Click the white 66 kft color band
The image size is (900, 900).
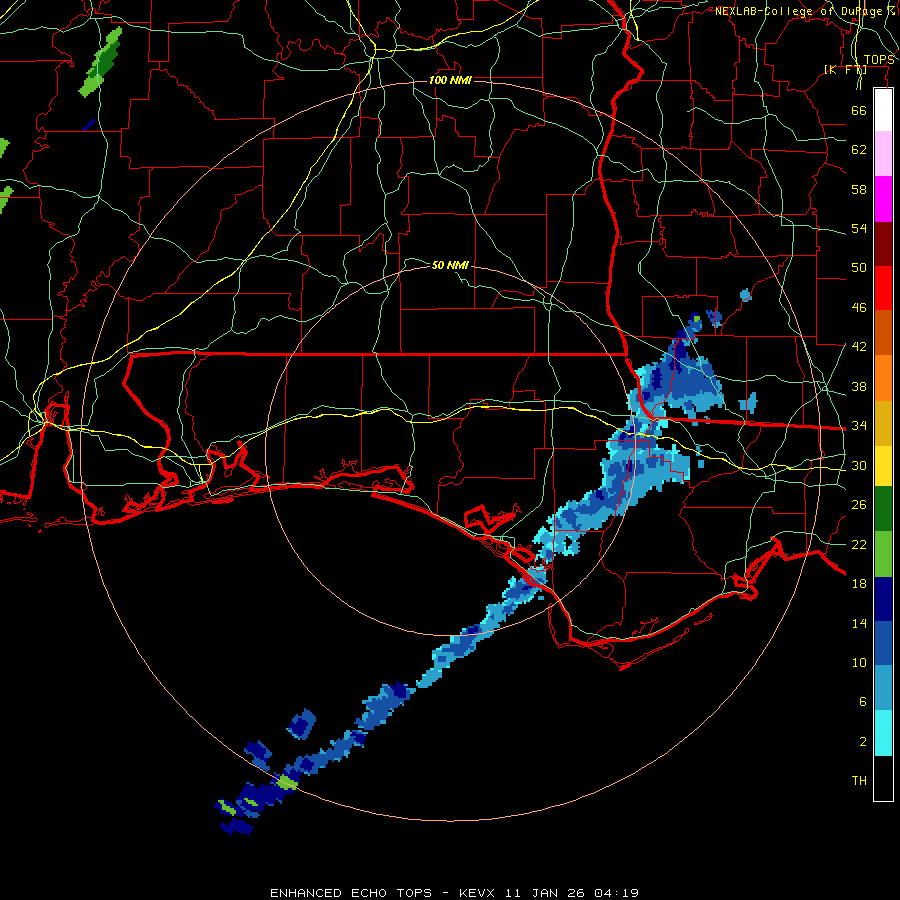(x=883, y=110)
